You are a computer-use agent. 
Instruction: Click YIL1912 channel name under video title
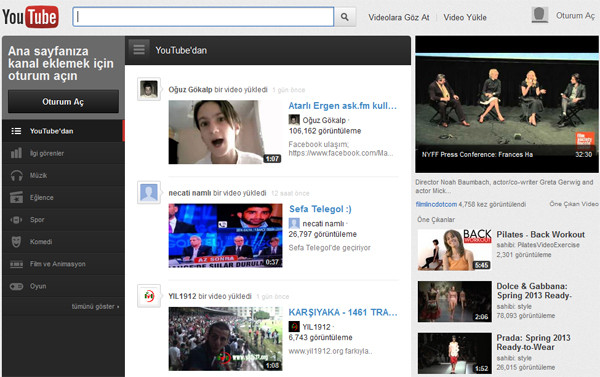[316, 327]
